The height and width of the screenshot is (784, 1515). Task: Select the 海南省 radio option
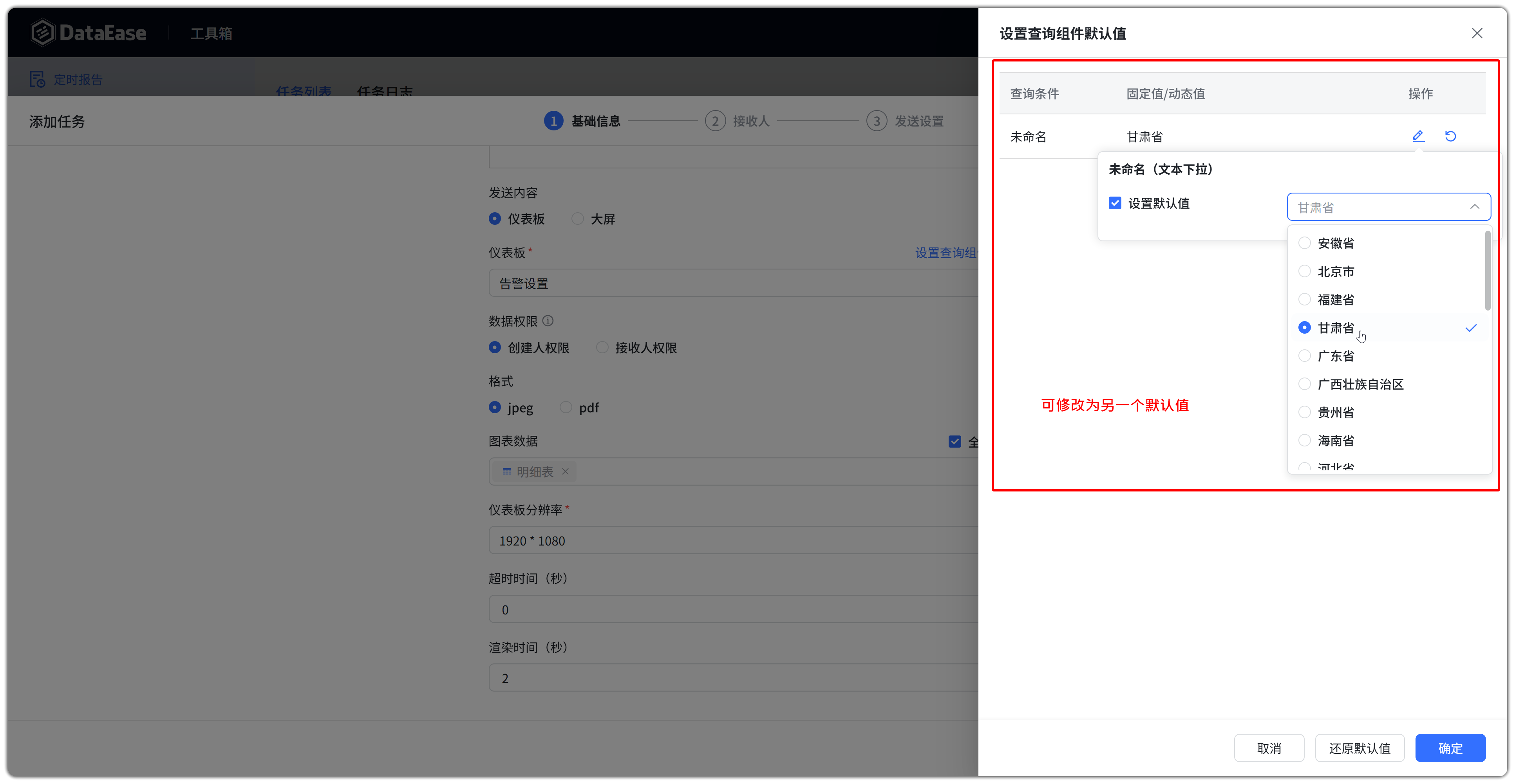[x=1304, y=441]
